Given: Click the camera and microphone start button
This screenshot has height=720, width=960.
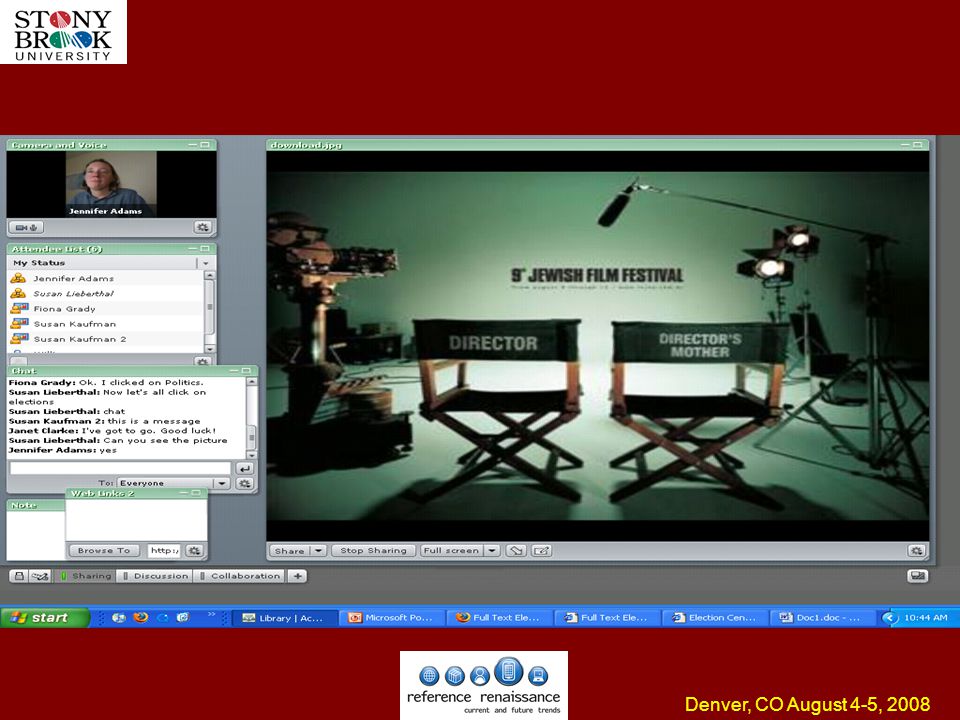Looking at the screenshot, I should tap(26, 227).
